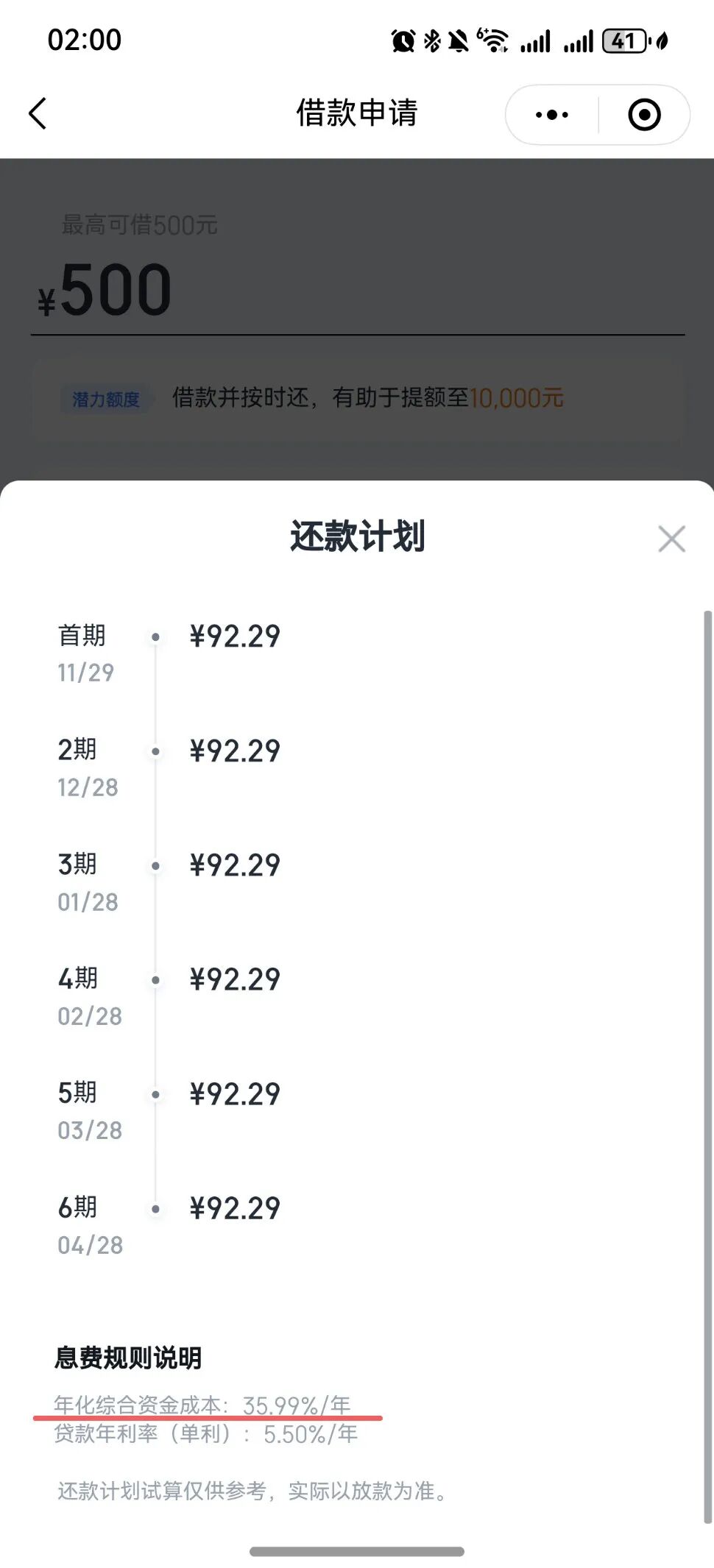Select the 3期 01/28 repayment entry
Viewport: 714px width, 1568px height.
click(169, 881)
